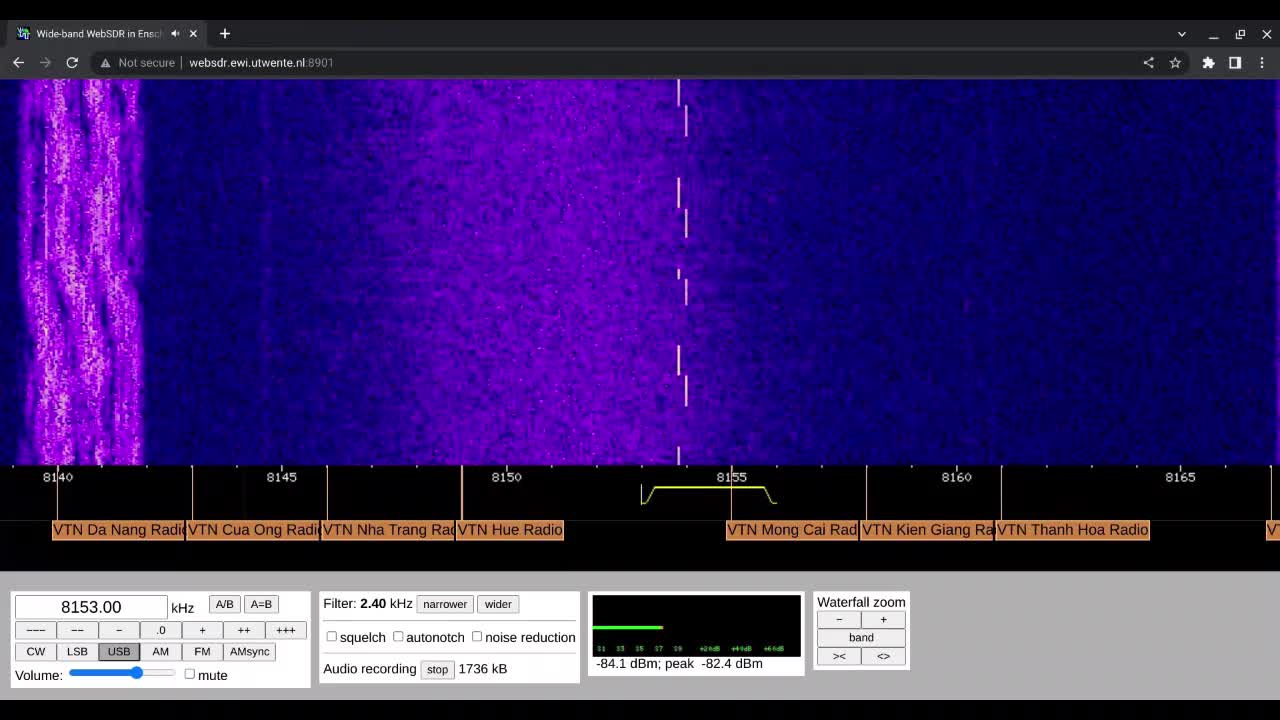Open the tab search chevron

[1182, 34]
